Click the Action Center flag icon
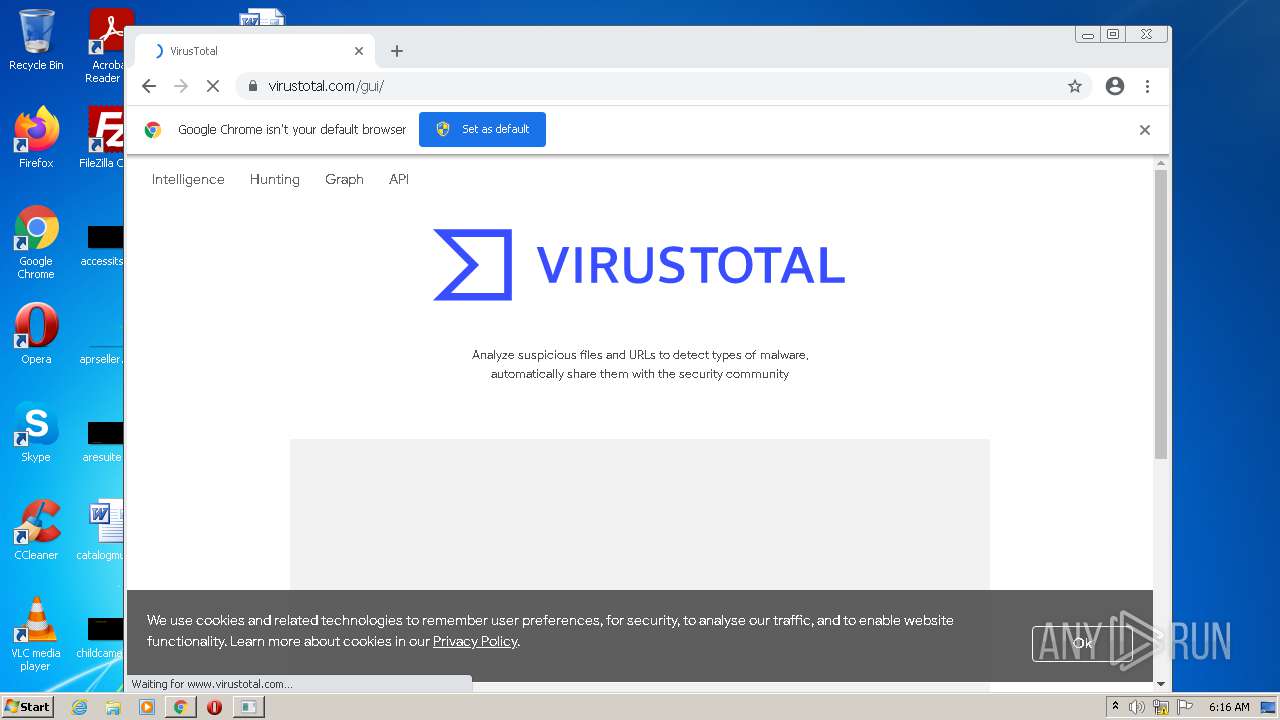 pyautogui.click(x=1185, y=707)
